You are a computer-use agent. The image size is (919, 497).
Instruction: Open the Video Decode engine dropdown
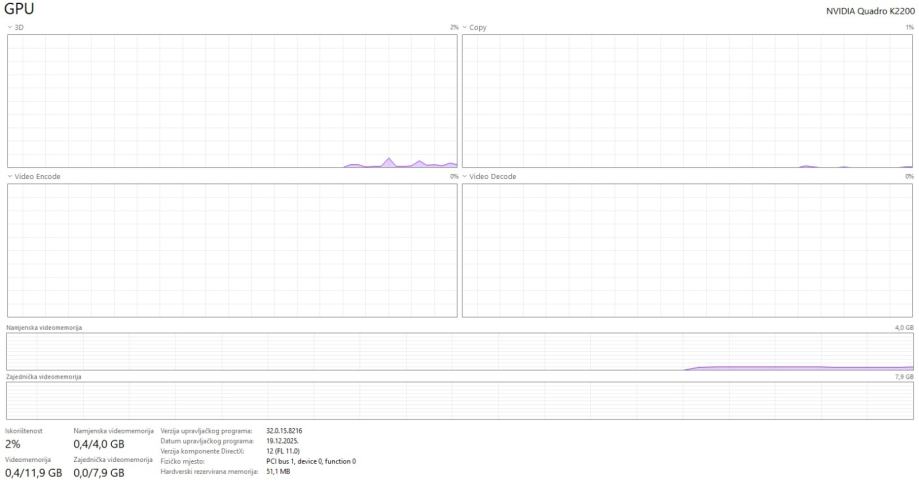click(489, 176)
